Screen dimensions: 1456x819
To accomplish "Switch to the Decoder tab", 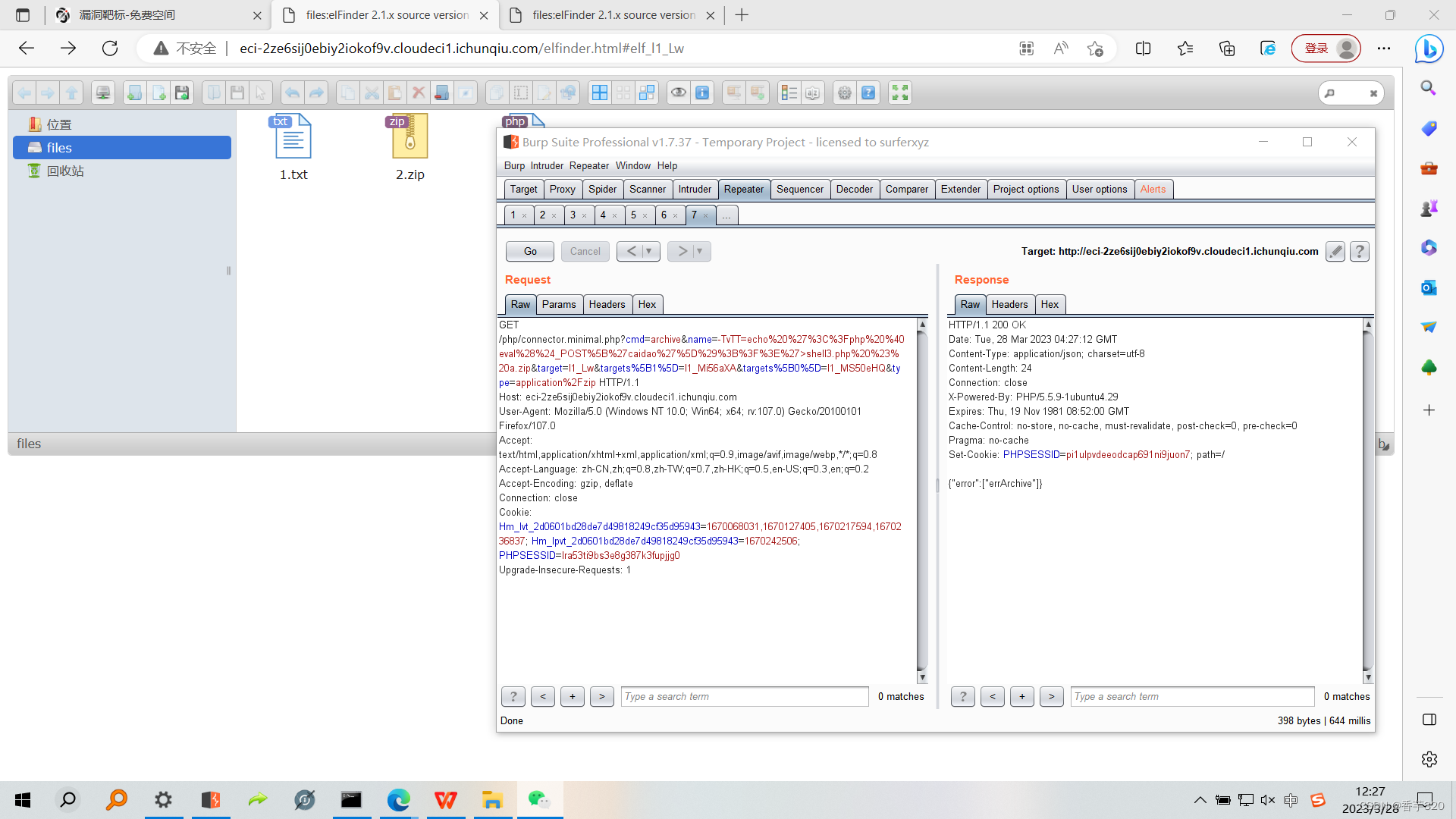I will tap(855, 190).
